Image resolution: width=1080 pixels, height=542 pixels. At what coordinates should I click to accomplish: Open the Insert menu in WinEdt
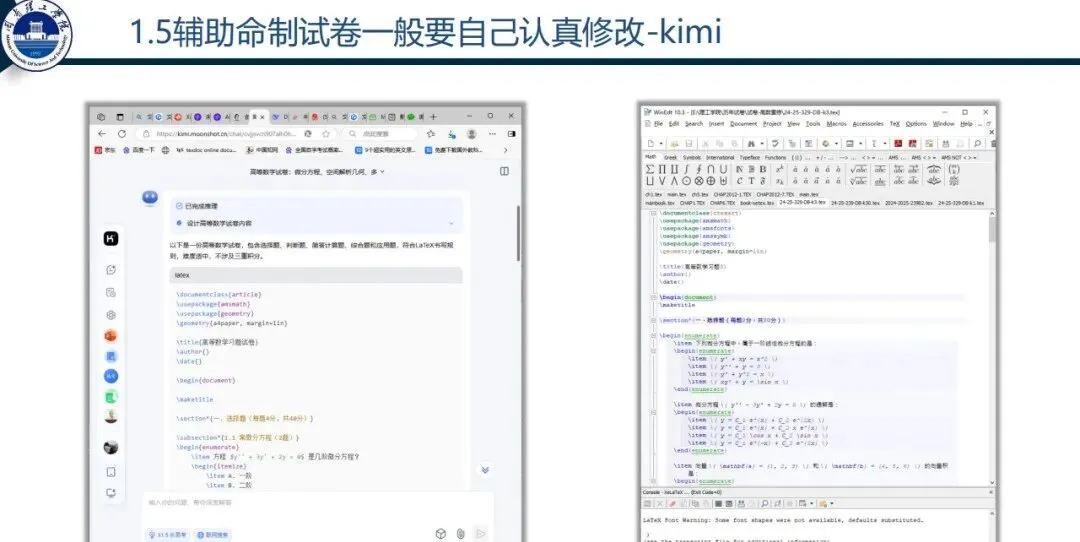pos(716,124)
